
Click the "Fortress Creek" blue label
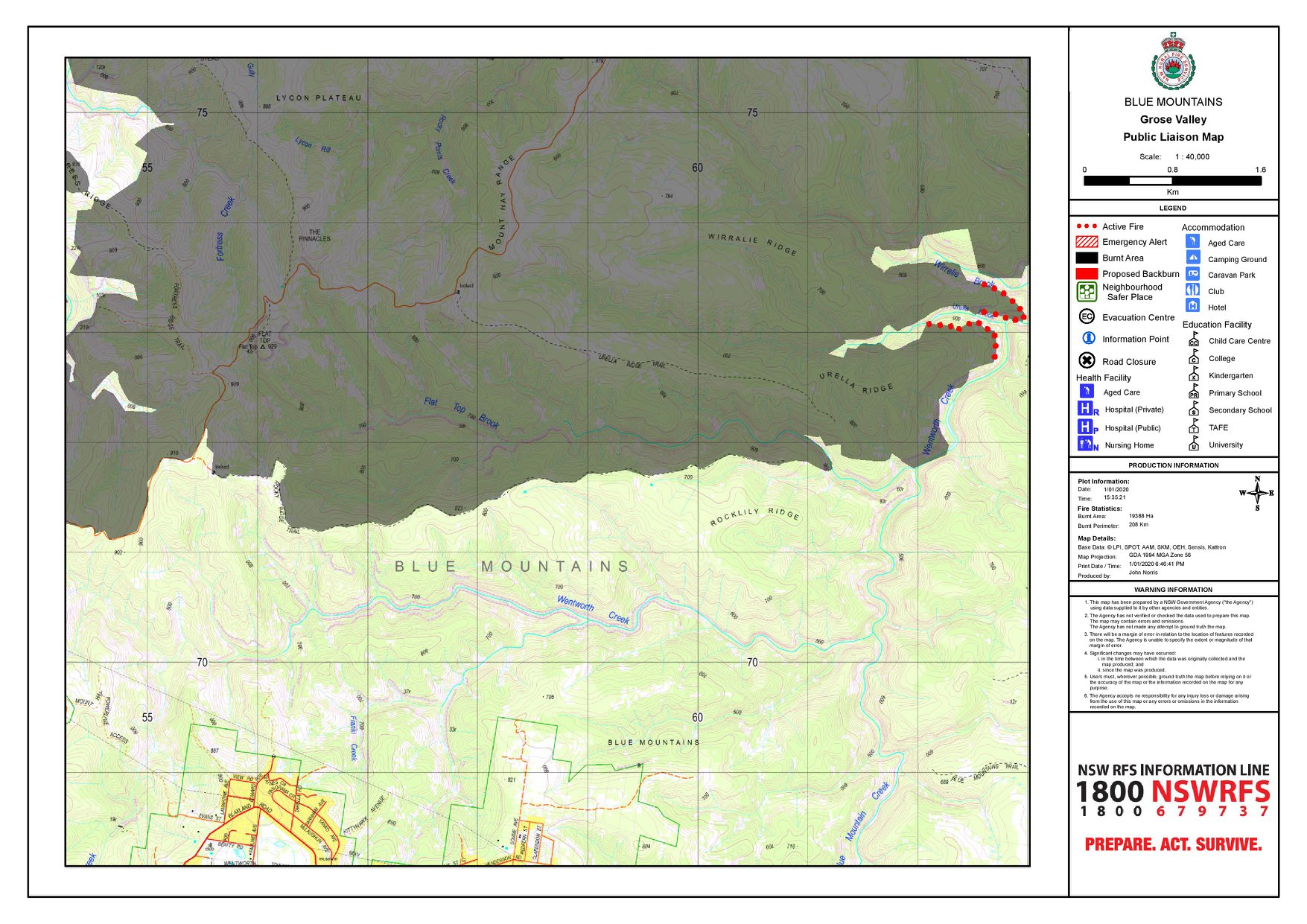tap(224, 228)
